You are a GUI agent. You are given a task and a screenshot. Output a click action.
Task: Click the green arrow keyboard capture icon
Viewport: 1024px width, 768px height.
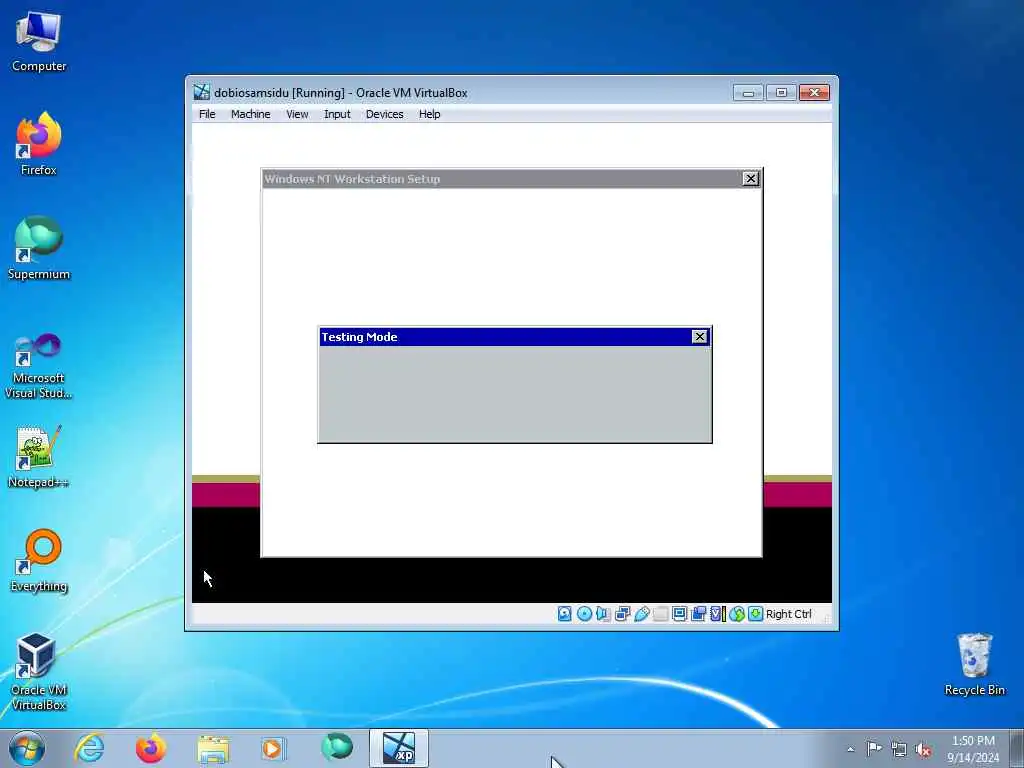pos(756,614)
